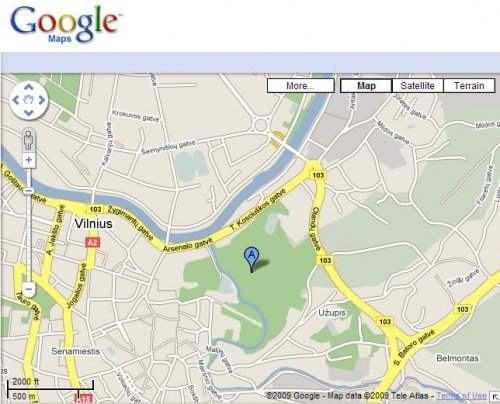Click the blue marker A pin
The height and width of the screenshot is (404, 500).
coord(252,260)
